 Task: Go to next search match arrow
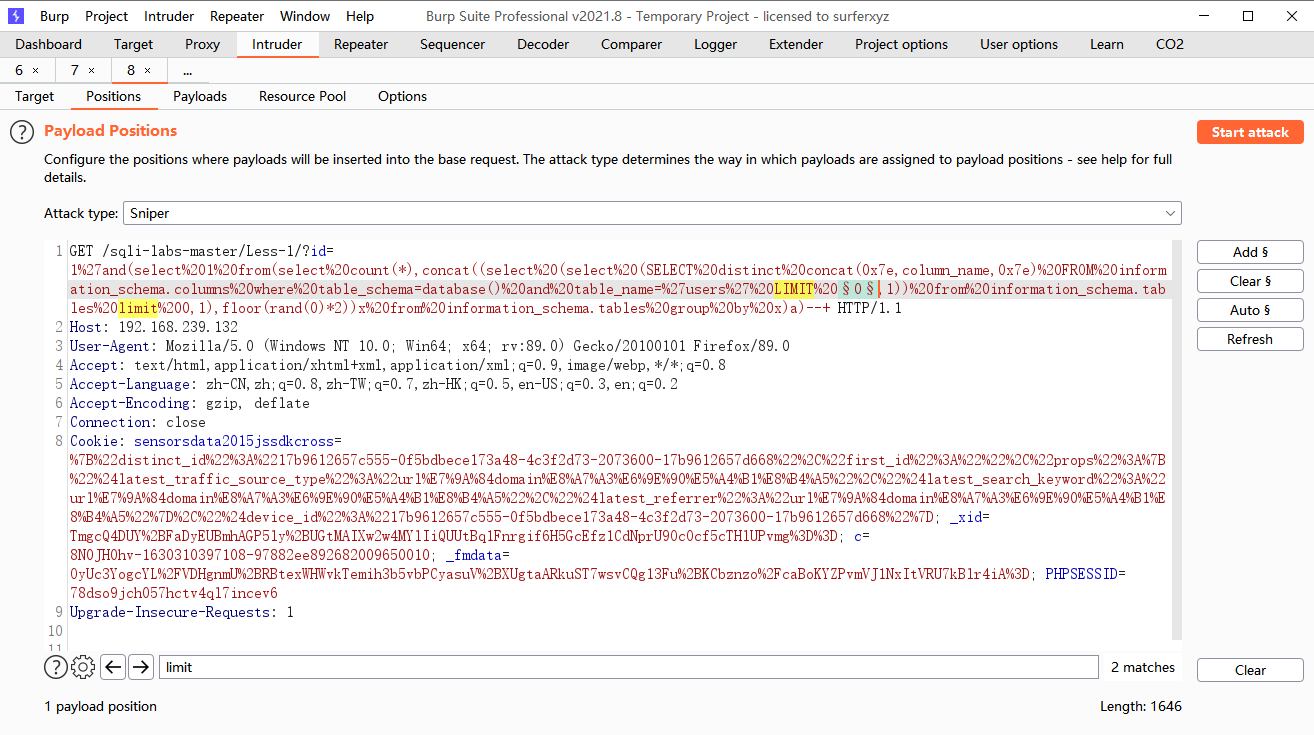[141, 667]
